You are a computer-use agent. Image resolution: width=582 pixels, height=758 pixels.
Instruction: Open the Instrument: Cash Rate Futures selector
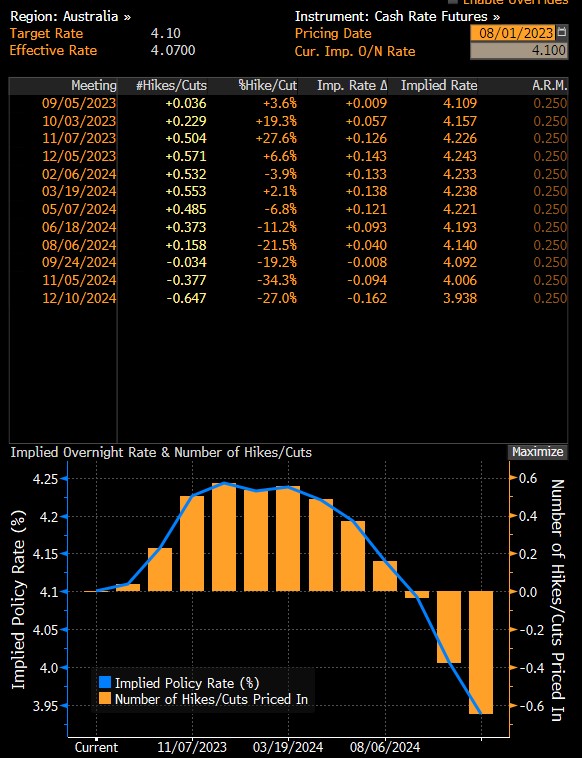tap(397, 16)
